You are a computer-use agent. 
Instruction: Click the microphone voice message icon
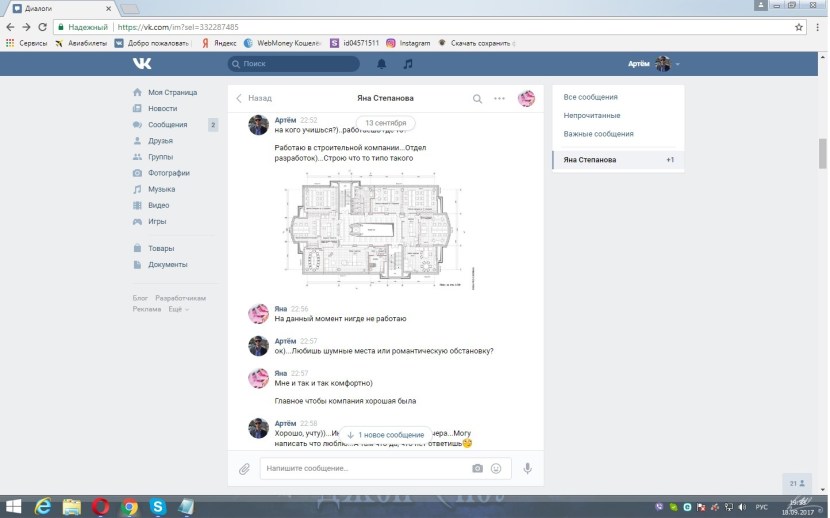click(x=527, y=468)
